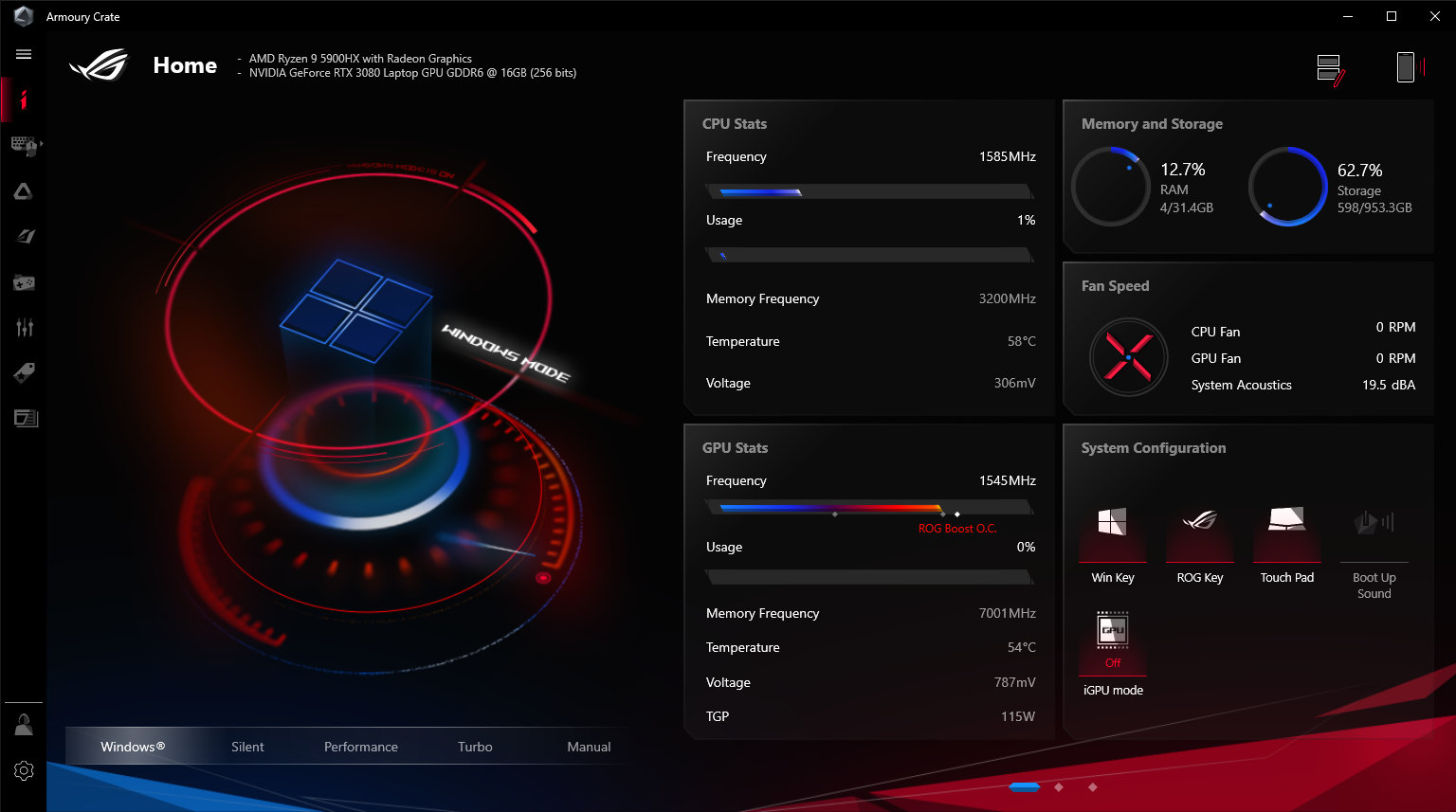Viewport: 1456px width, 812px height.
Task: Open the hamburger navigation menu
Action: click(x=24, y=54)
